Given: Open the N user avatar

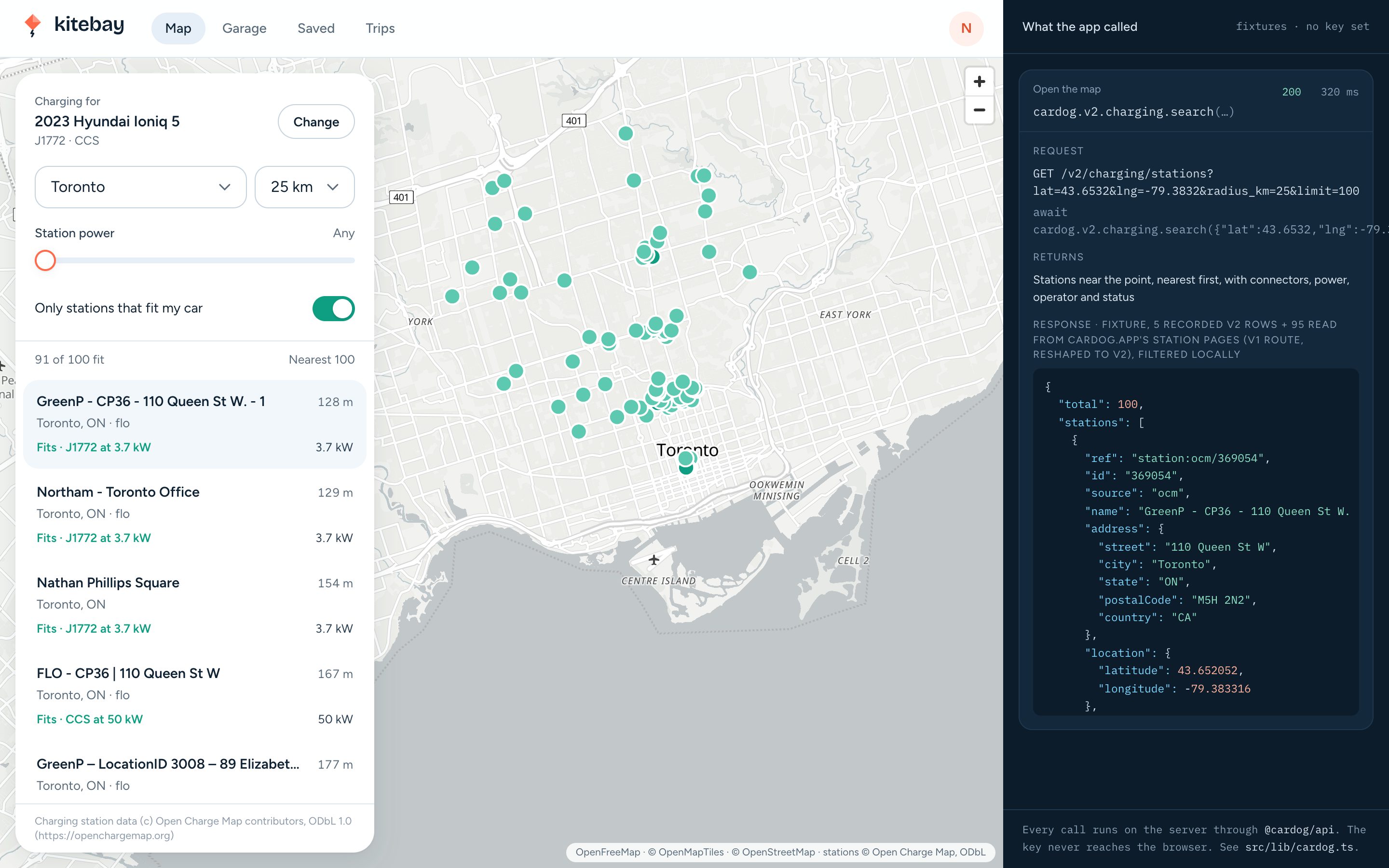Looking at the screenshot, I should [x=966, y=28].
